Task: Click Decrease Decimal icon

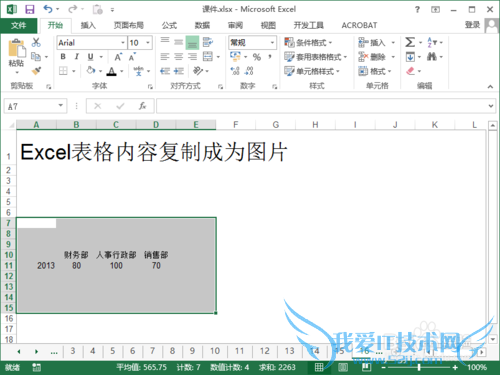Action: 249,71
